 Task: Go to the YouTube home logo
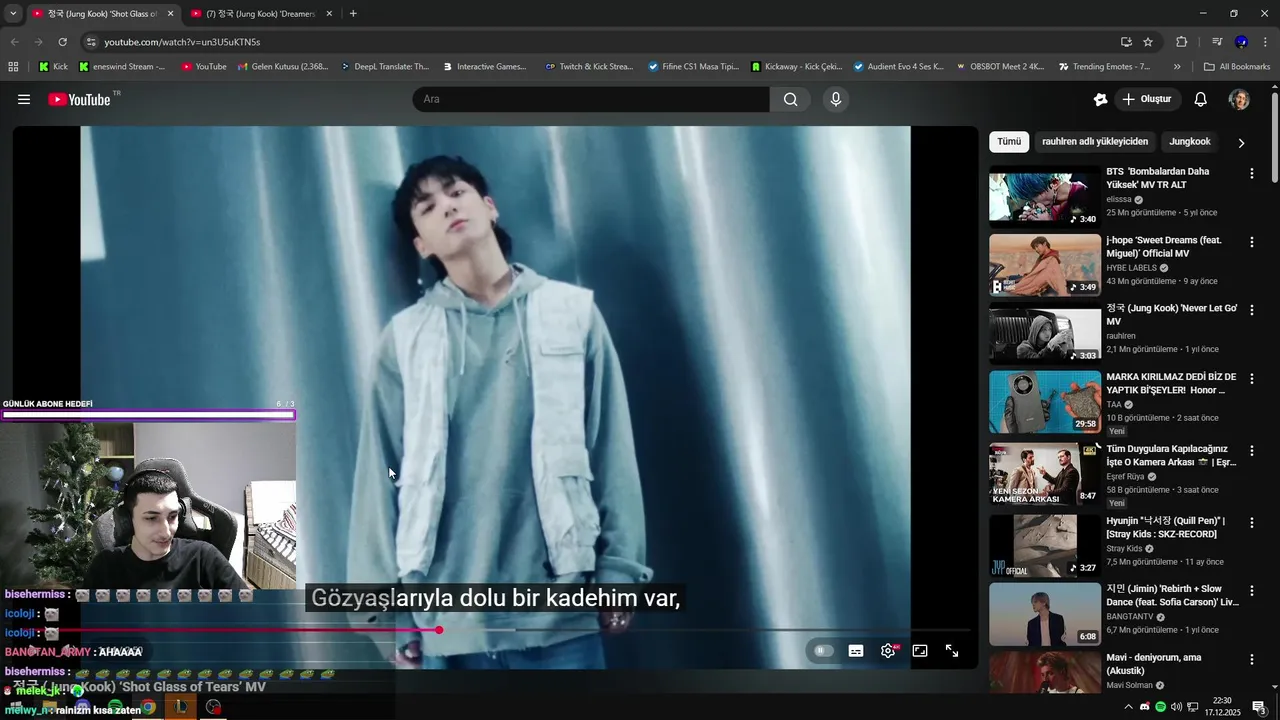point(79,99)
